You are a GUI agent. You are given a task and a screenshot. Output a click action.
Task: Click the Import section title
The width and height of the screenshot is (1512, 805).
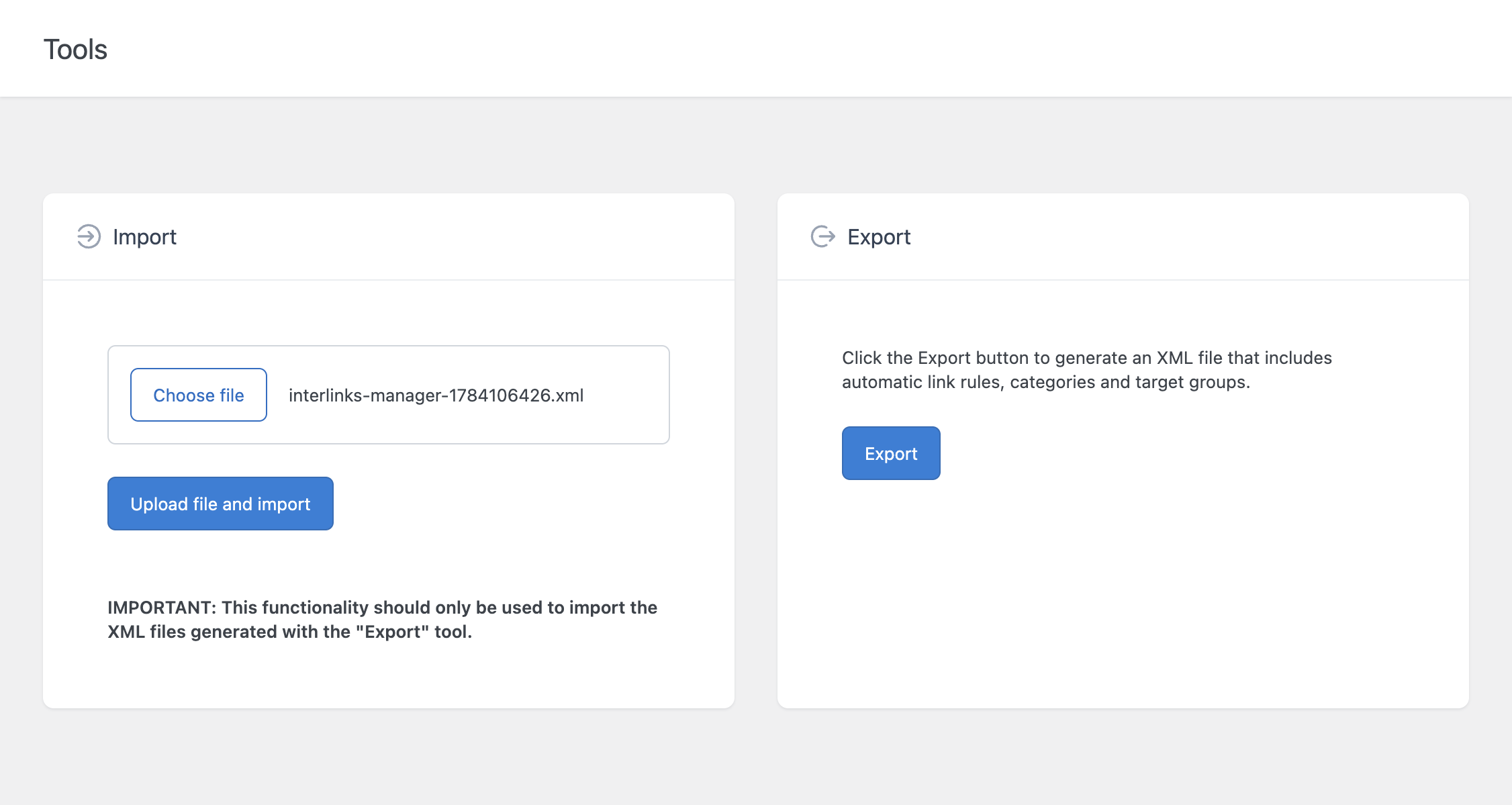point(144,237)
